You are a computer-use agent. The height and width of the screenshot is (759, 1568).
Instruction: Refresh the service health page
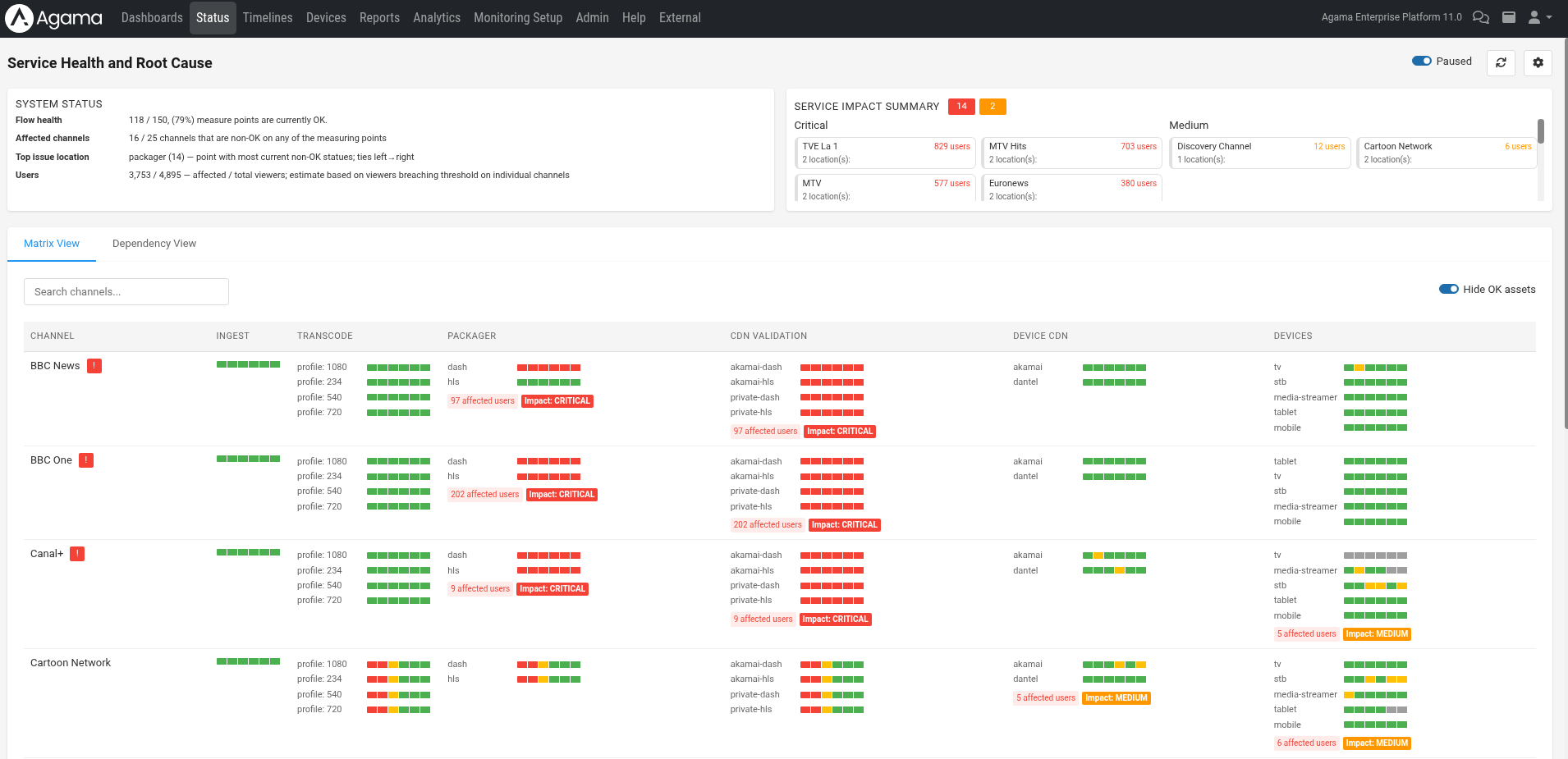point(1501,62)
